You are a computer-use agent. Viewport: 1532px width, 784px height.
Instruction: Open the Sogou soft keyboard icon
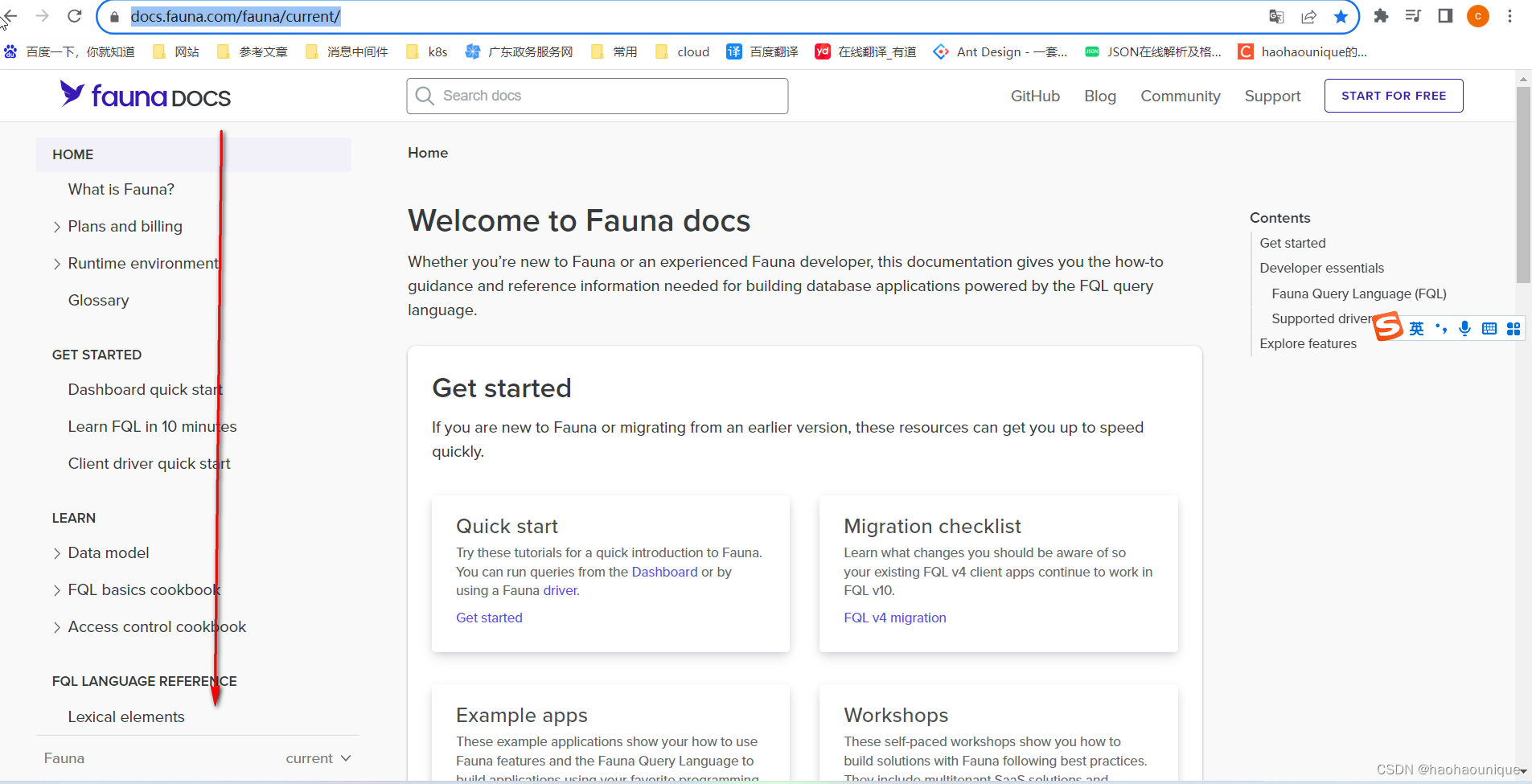point(1489,328)
